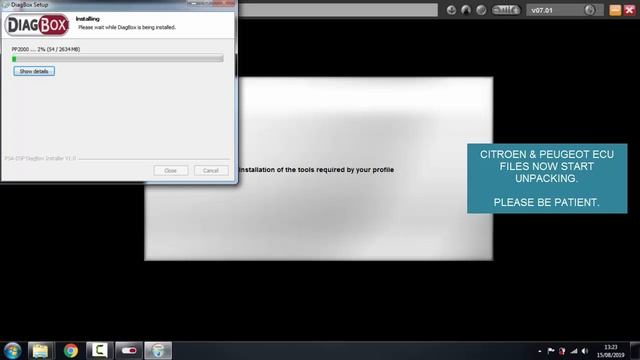Click the active installer taskbar icon
Viewport: 640px width, 360px height.
(x=158, y=351)
